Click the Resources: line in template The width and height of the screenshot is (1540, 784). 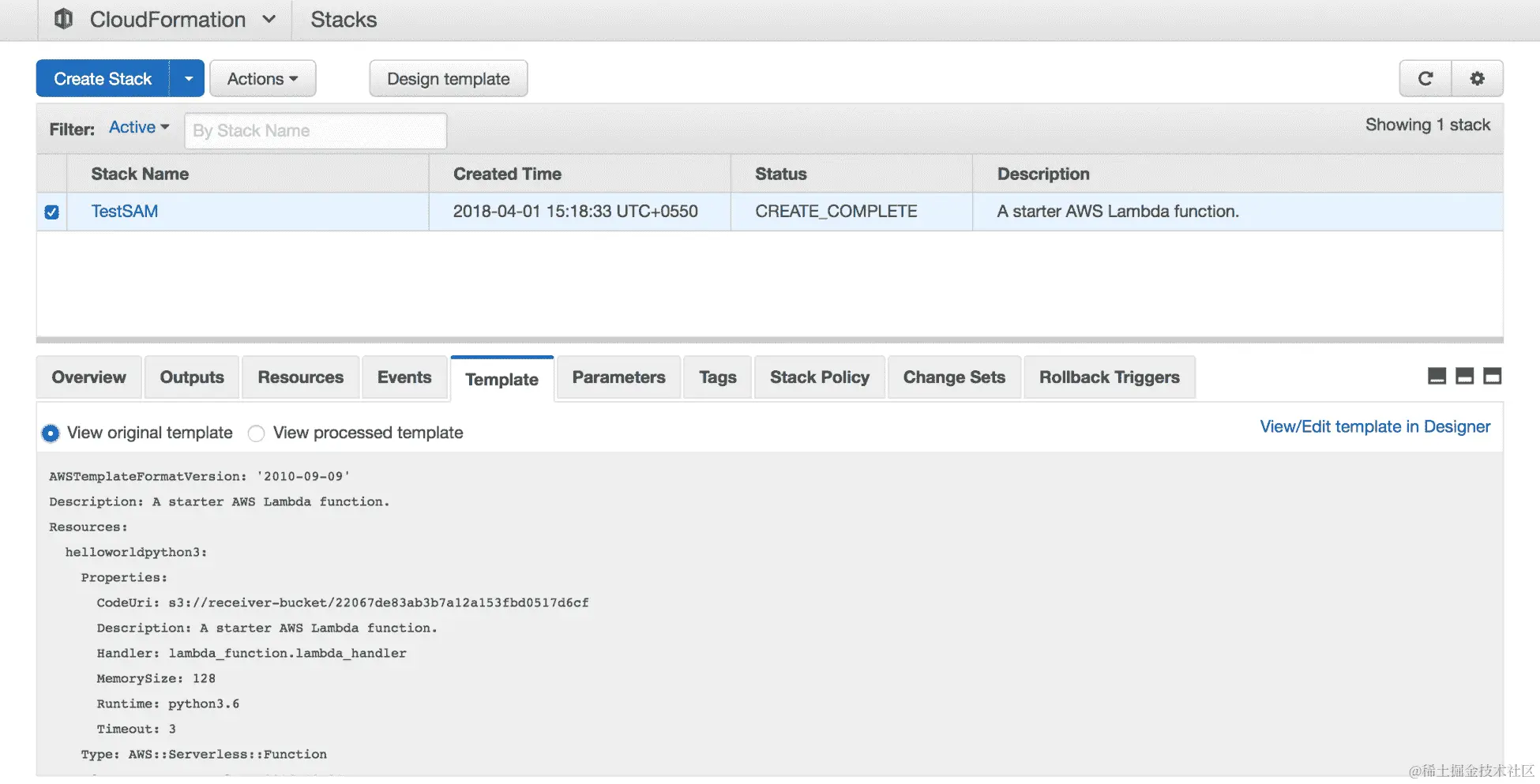(88, 527)
